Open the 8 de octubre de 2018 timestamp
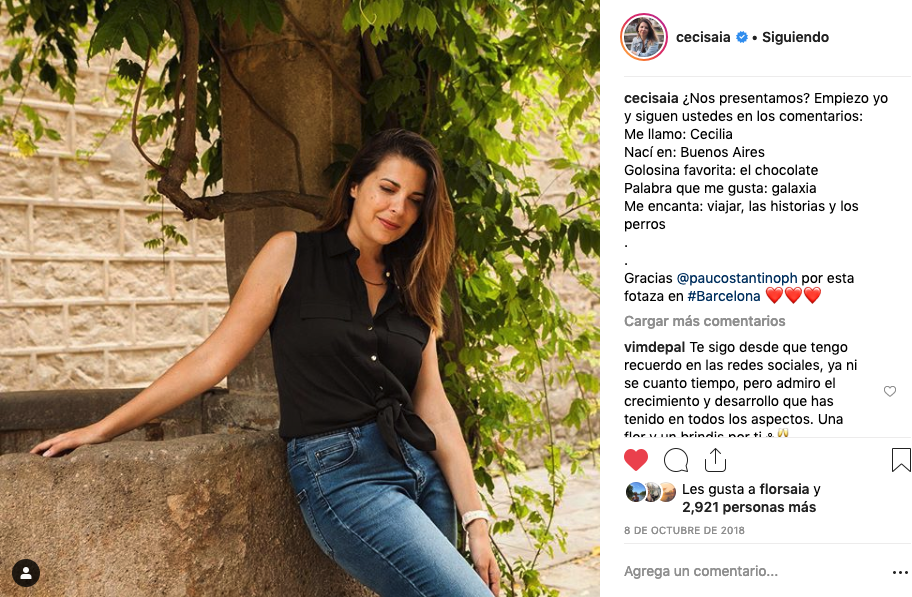Image resolution: width=912 pixels, height=597 pixels. pos(684,531)
